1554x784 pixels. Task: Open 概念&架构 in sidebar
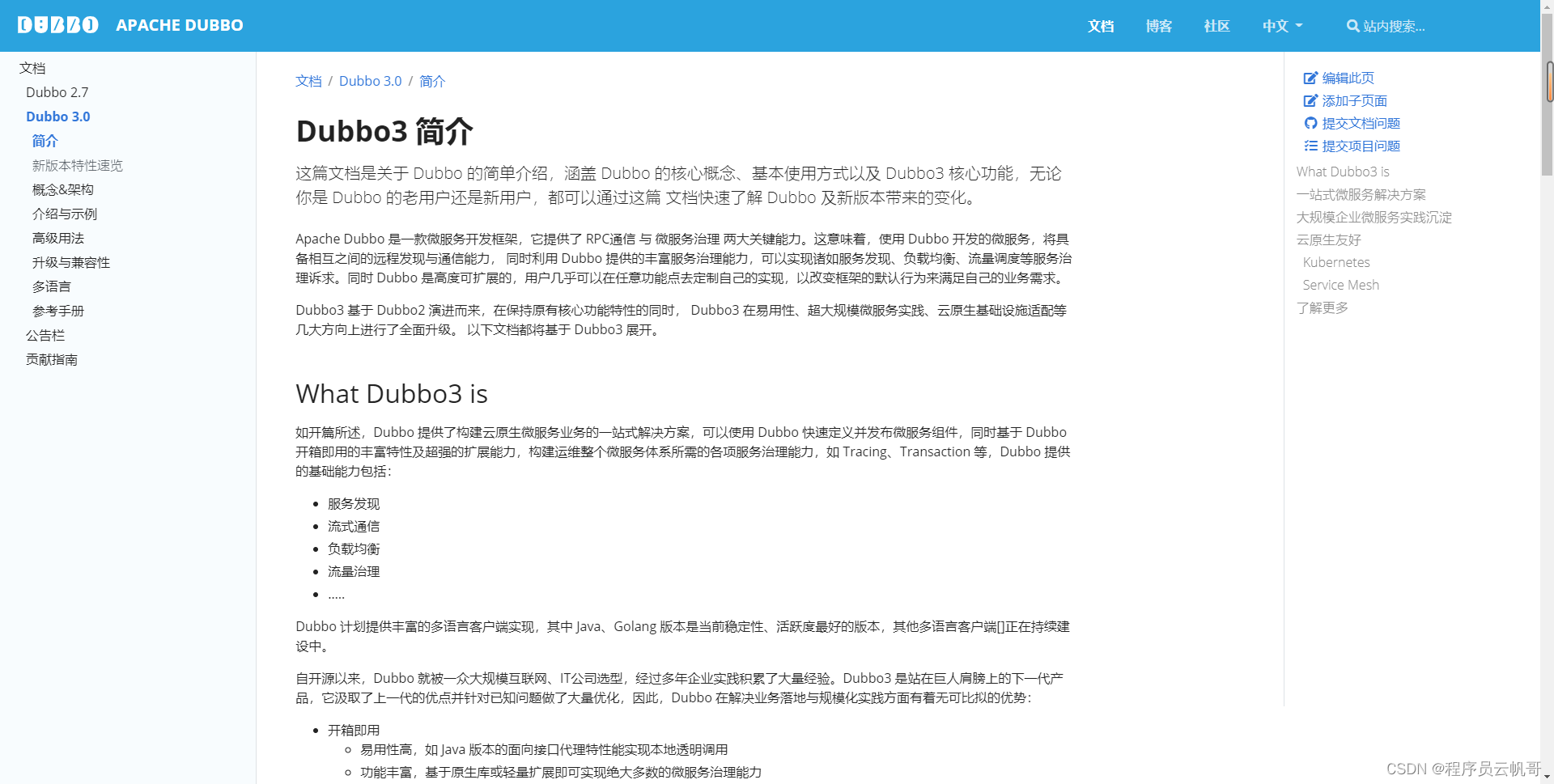pyautogui.click(x=63, y=189)
